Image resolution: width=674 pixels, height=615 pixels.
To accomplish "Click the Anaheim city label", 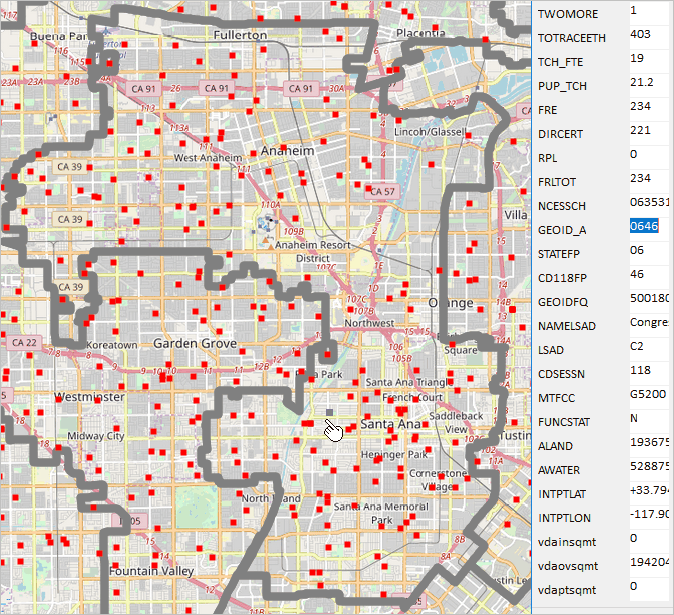I will tap(287, 151).
